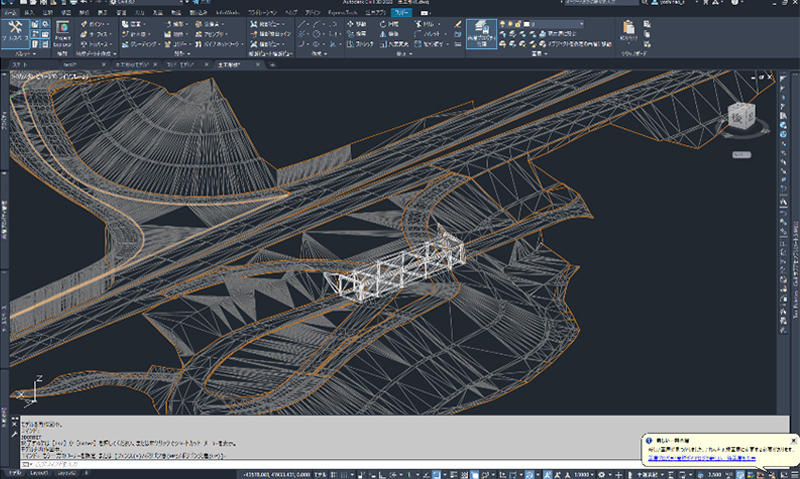
Task: Click the Erase tool in the Modify panel
Action: [458, 24]
